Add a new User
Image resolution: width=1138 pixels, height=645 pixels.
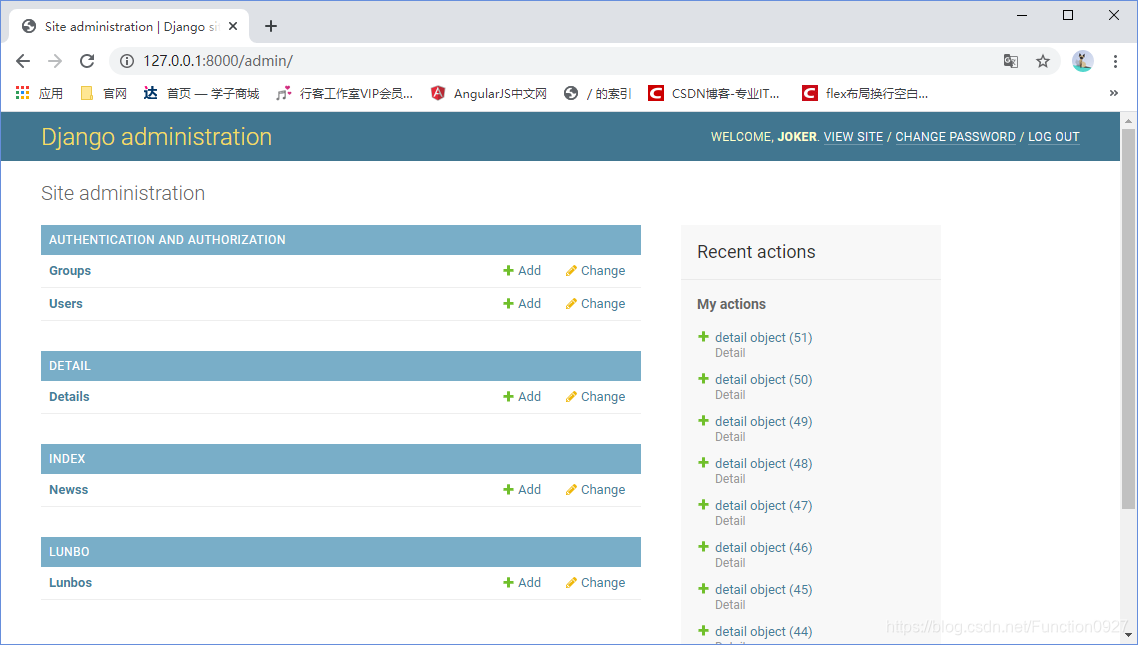point(522,303)
